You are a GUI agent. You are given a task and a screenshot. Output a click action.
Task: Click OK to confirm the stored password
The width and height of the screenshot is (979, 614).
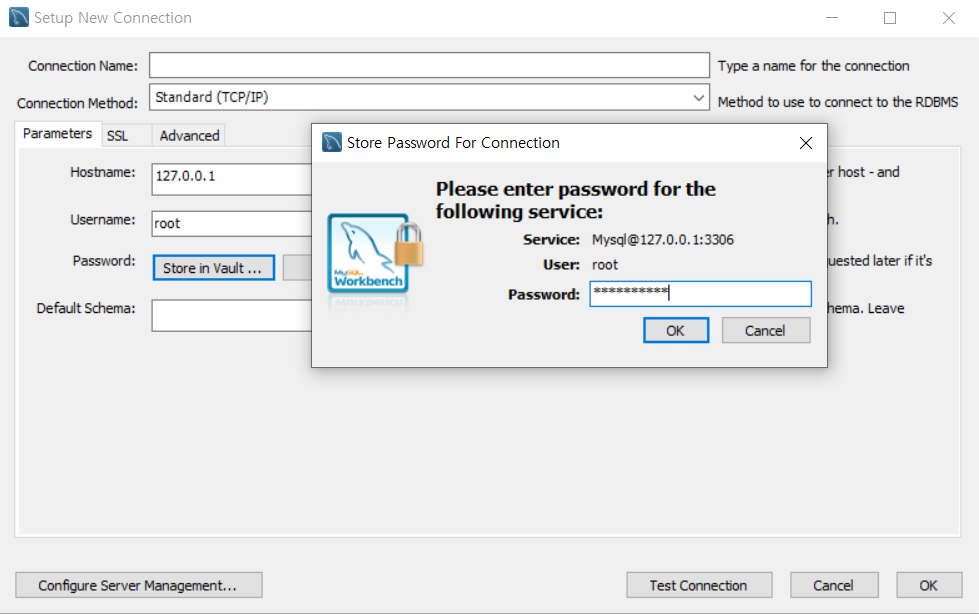click(676, 329)
